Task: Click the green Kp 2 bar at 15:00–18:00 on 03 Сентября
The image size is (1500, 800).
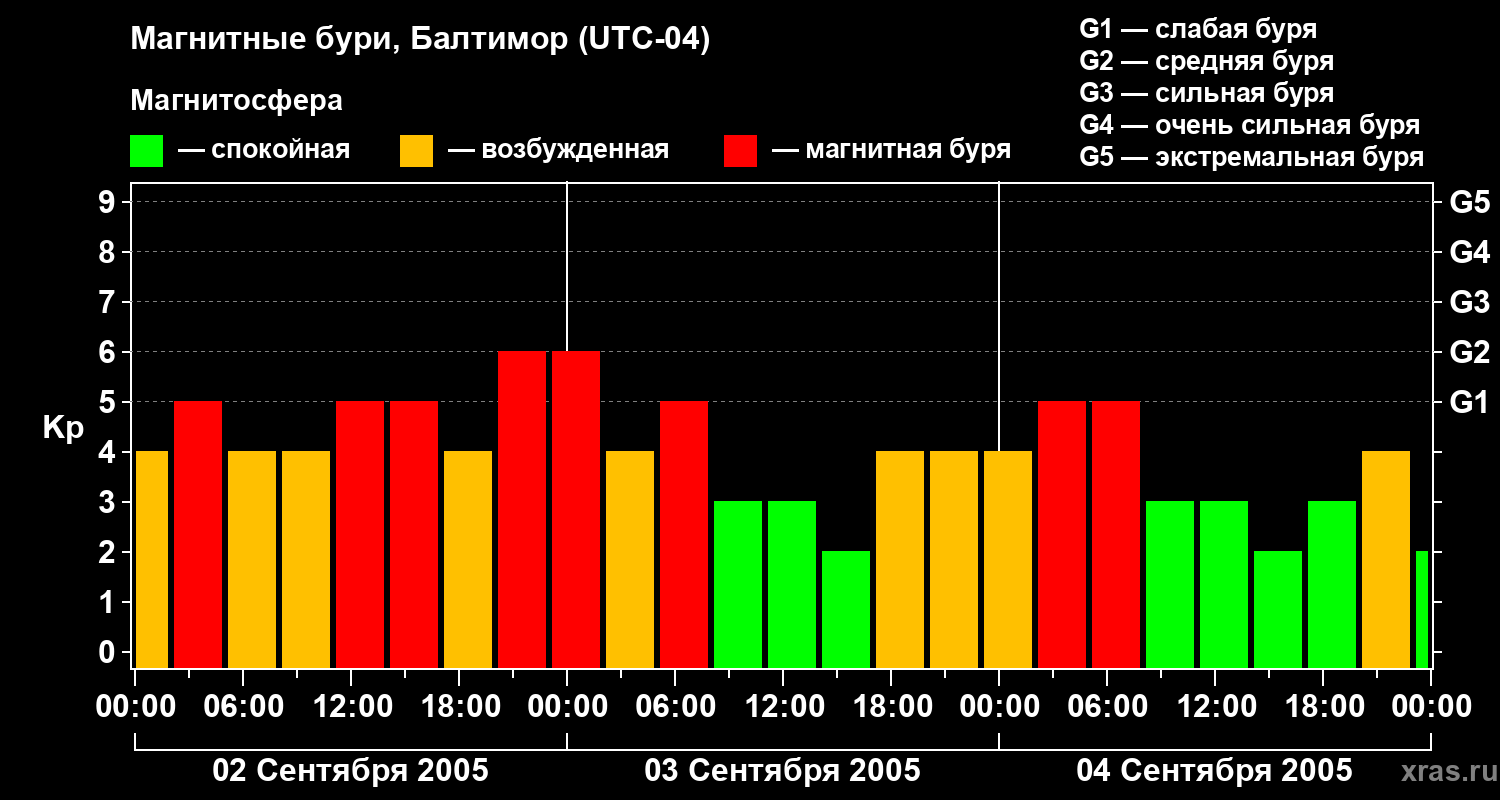Action: click(x=846, y=609)
